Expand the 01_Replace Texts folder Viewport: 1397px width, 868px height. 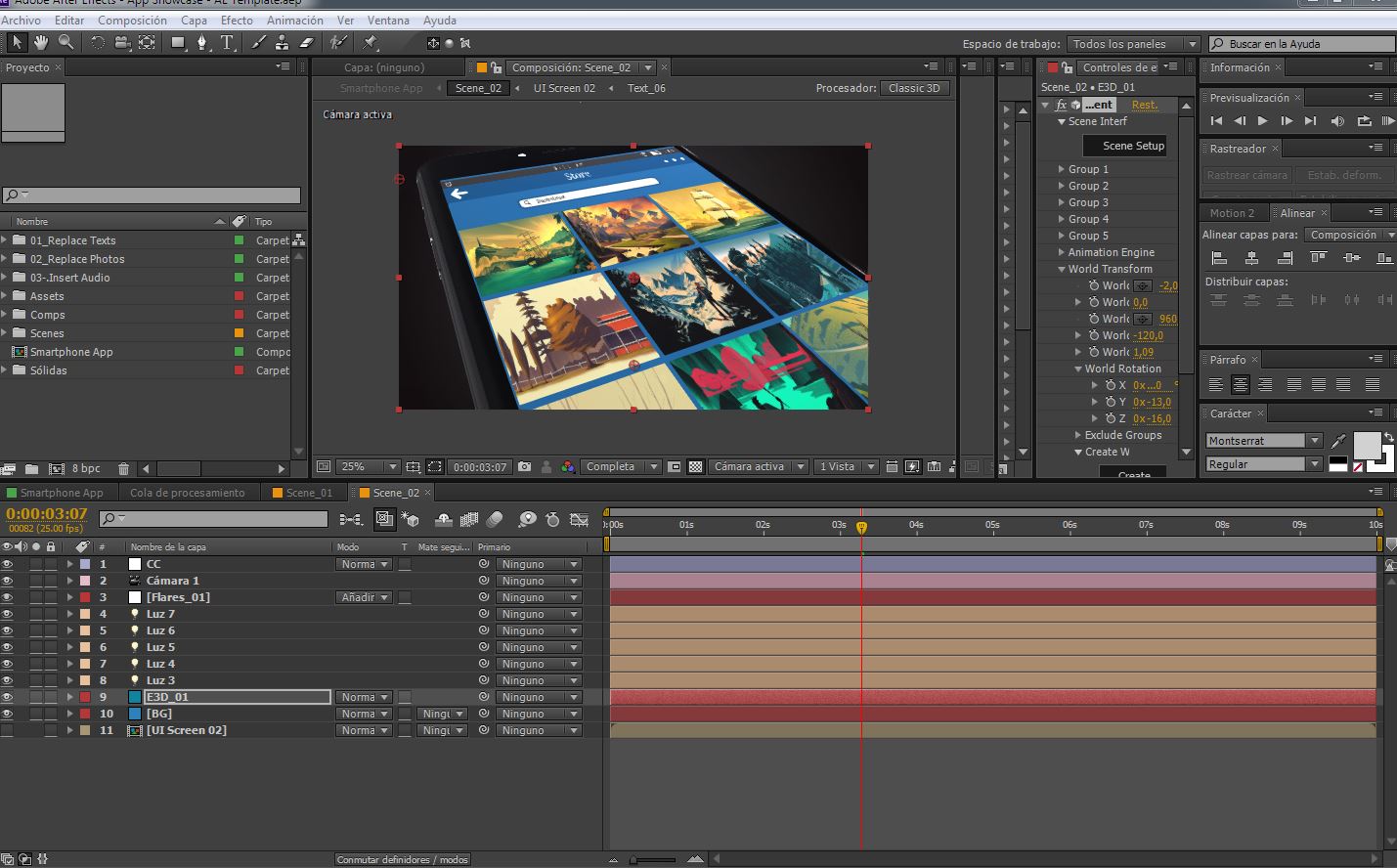coord(5,239)
